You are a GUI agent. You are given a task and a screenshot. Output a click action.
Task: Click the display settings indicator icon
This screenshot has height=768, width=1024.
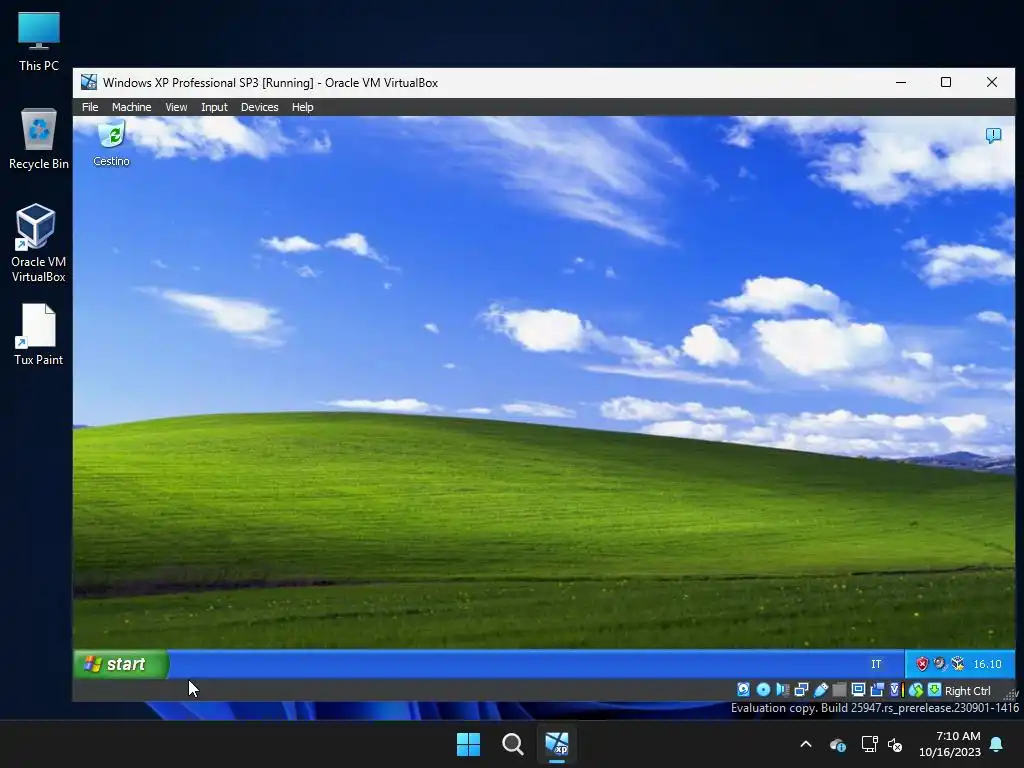pyautogui.click(x=858, y=690)
